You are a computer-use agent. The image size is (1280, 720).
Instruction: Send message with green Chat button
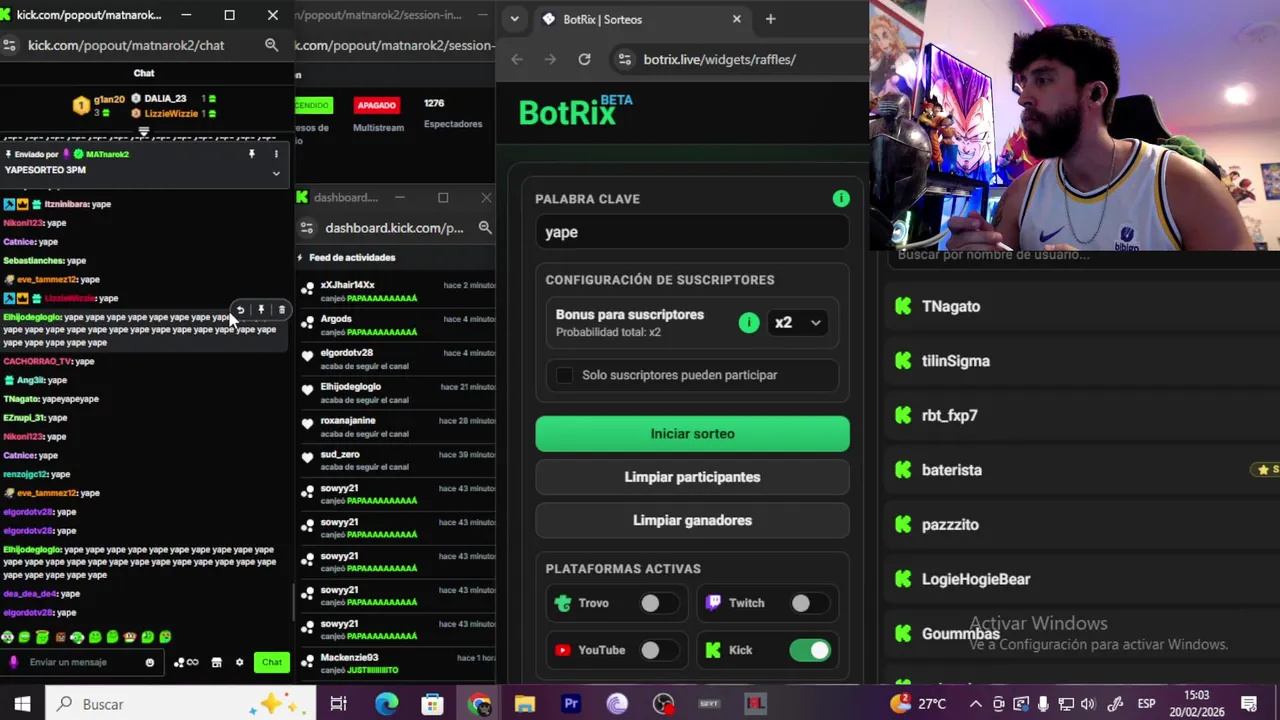coord(272,662)
